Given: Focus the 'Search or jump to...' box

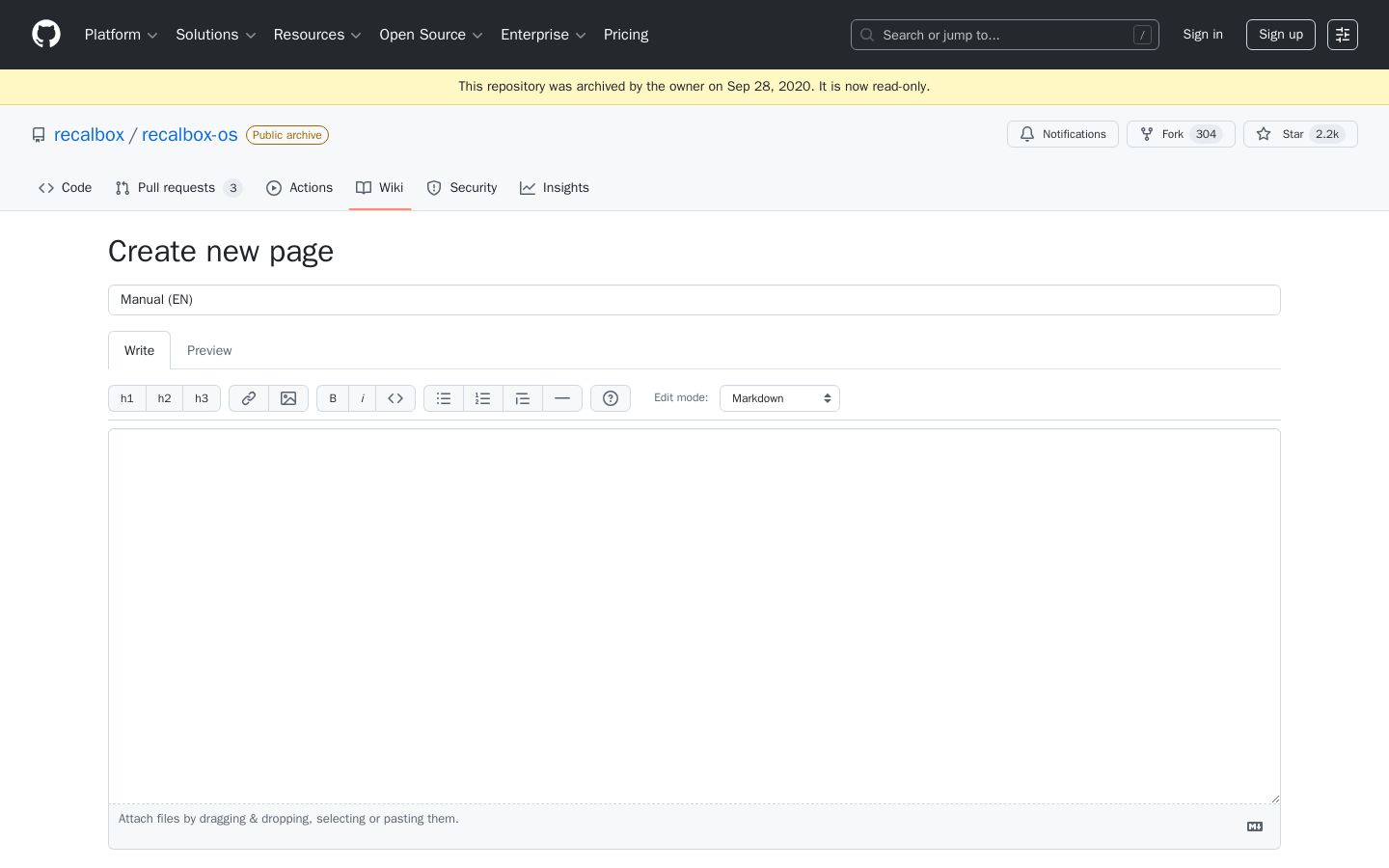Looking at the screenshot, I should (x=1005, y=35).
